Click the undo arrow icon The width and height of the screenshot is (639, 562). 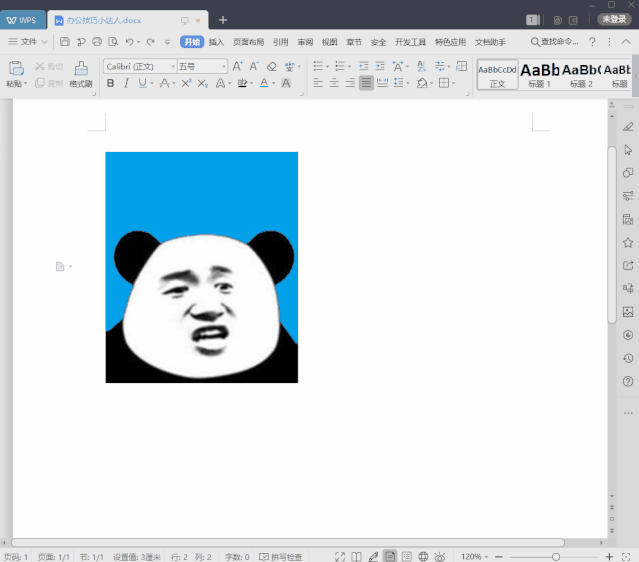[x=130, y=42]
